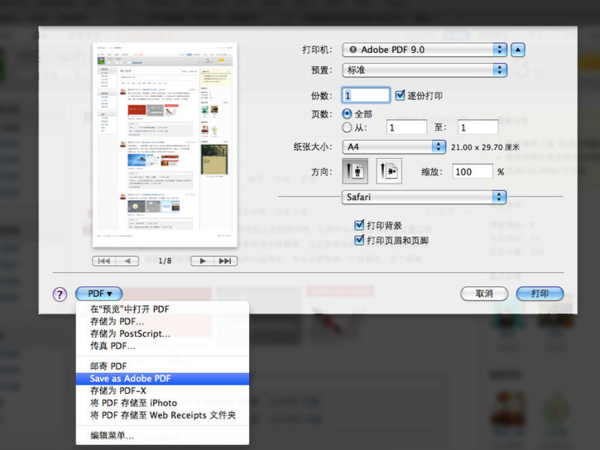Image resolution: width=600 pixels, height=450 pixels.
Task: Toggle 逐份打印 collate checkbox
Action: click(400, 95)
